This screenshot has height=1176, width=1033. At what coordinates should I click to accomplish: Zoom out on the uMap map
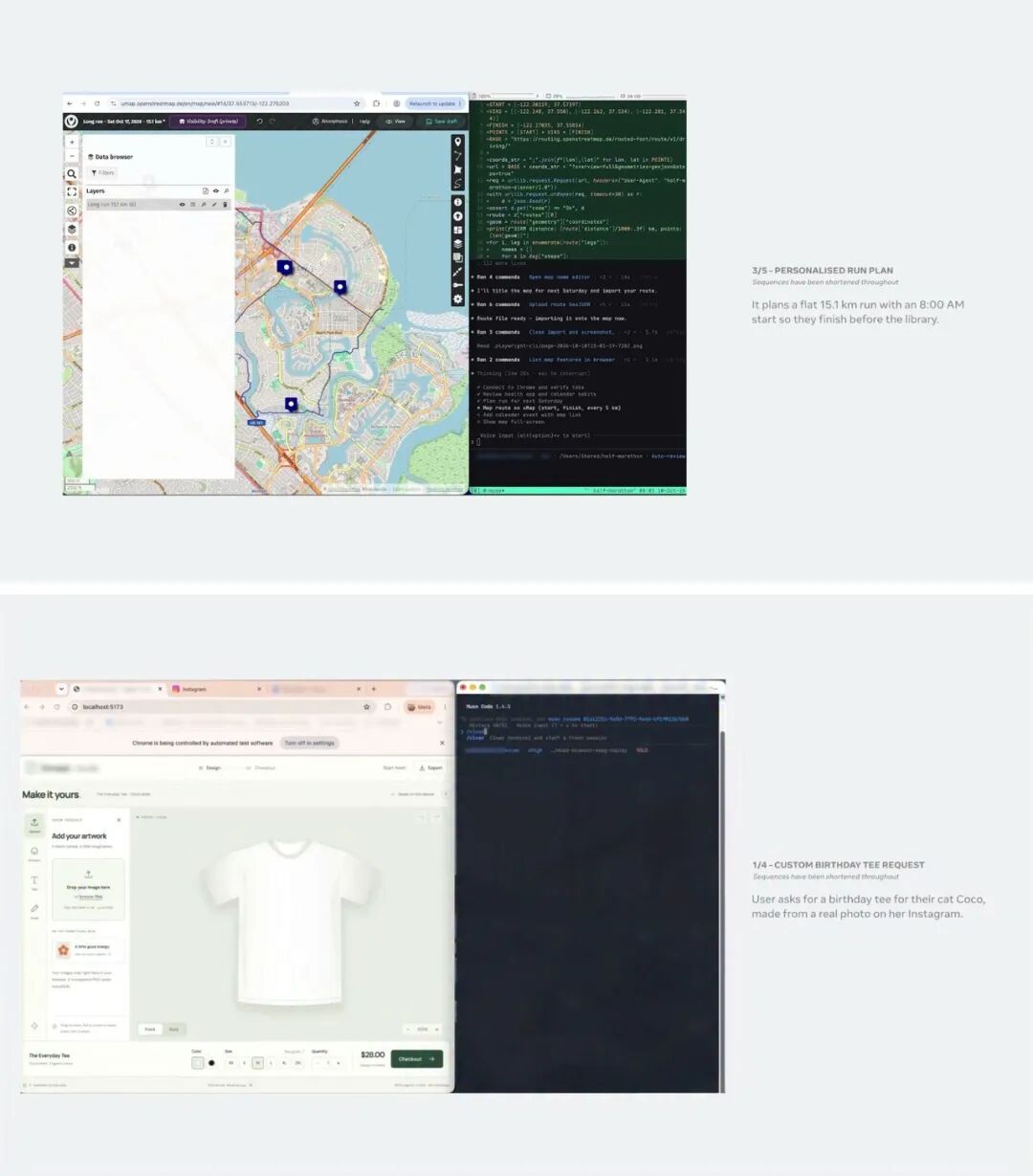[x=72, y=156]
